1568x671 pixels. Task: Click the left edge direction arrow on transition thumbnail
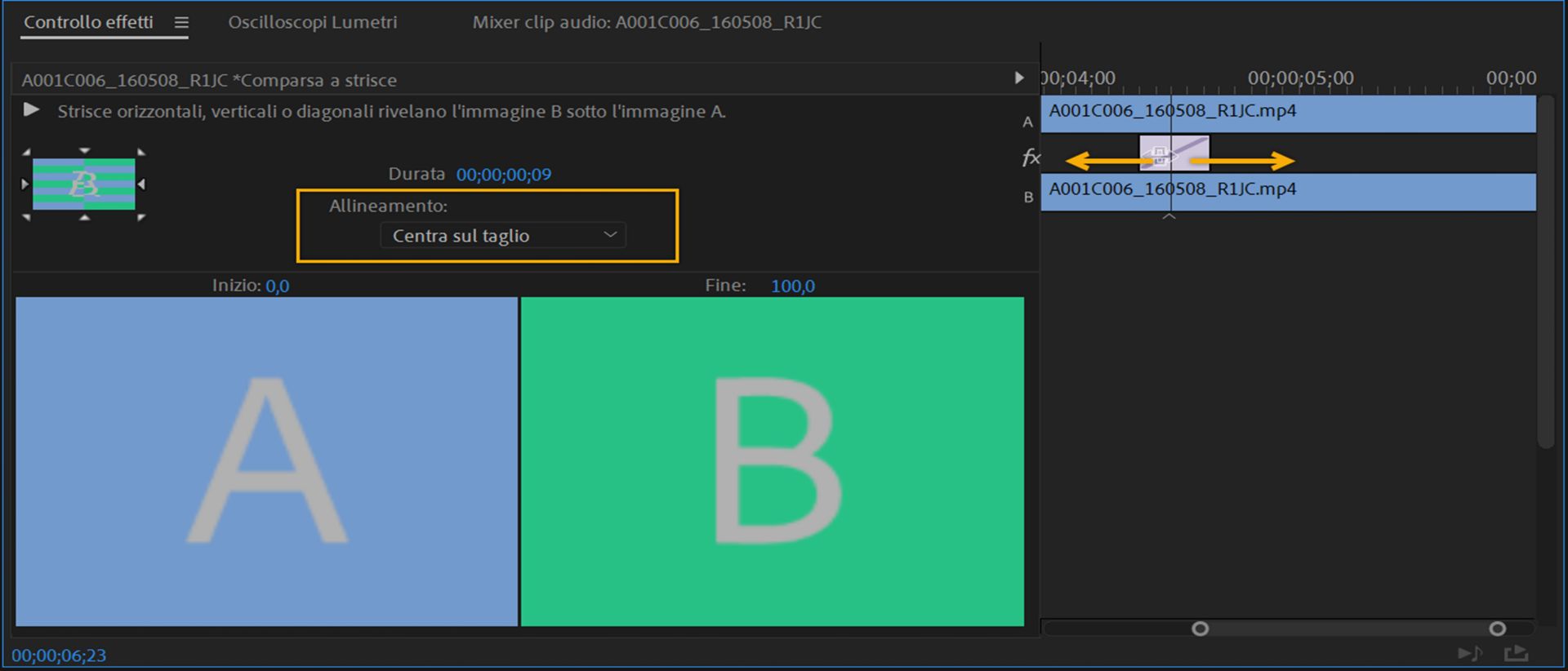24,184
